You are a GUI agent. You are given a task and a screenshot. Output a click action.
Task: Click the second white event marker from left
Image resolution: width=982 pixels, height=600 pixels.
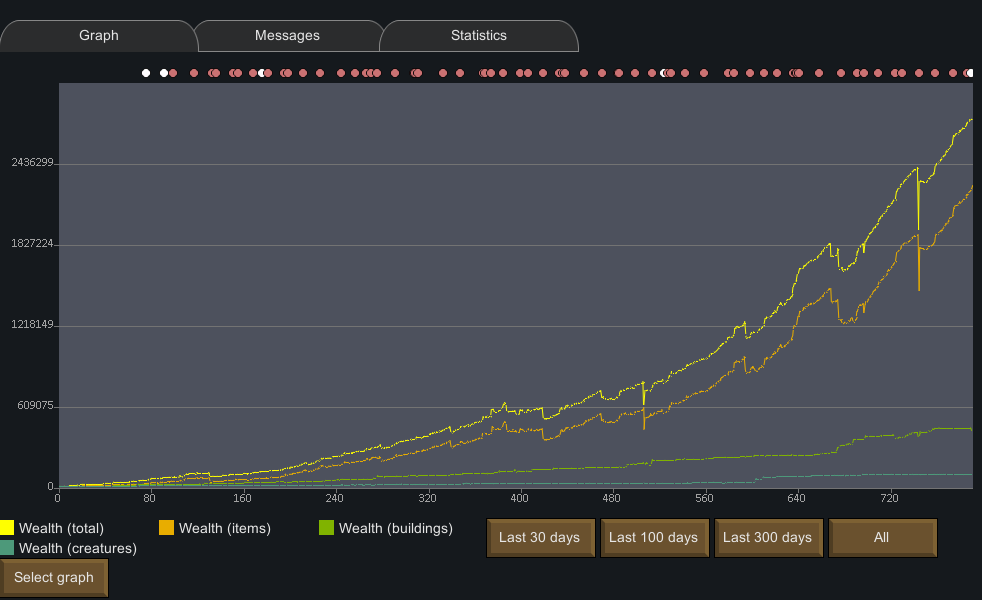[x=164, y=73]
